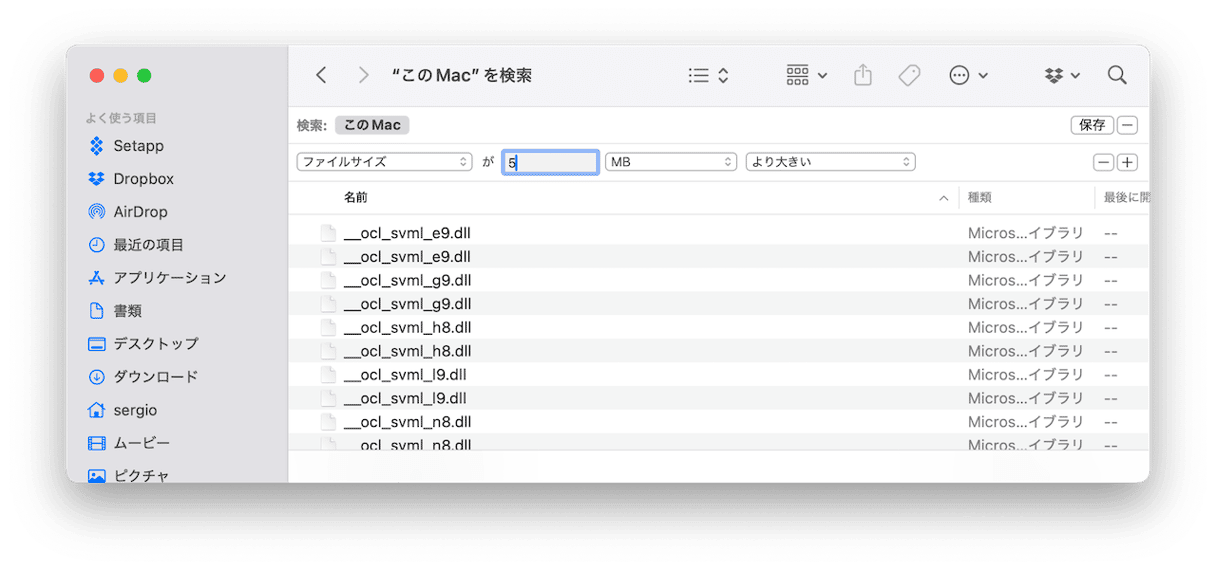Select アプリケーション in the sidebar
Screen dimensions: 1216x570
point(169,278)
